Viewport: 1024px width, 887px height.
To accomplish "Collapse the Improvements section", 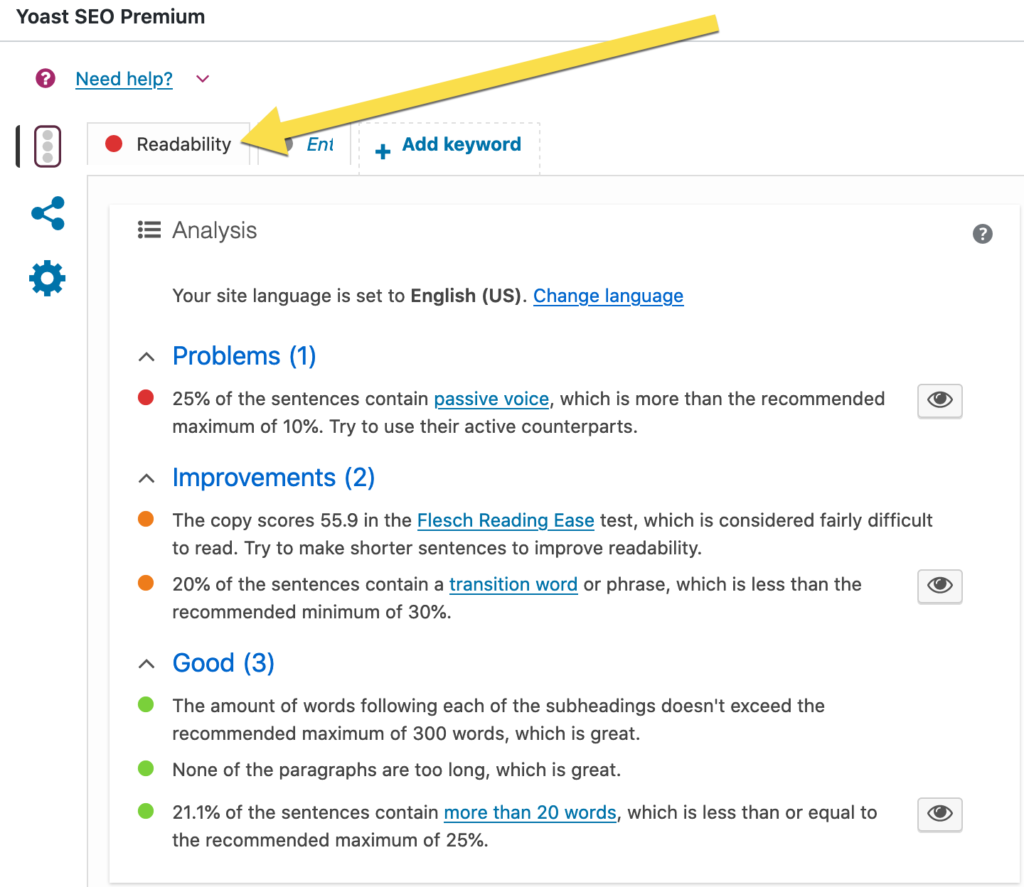I will click(x=146, y=478).
